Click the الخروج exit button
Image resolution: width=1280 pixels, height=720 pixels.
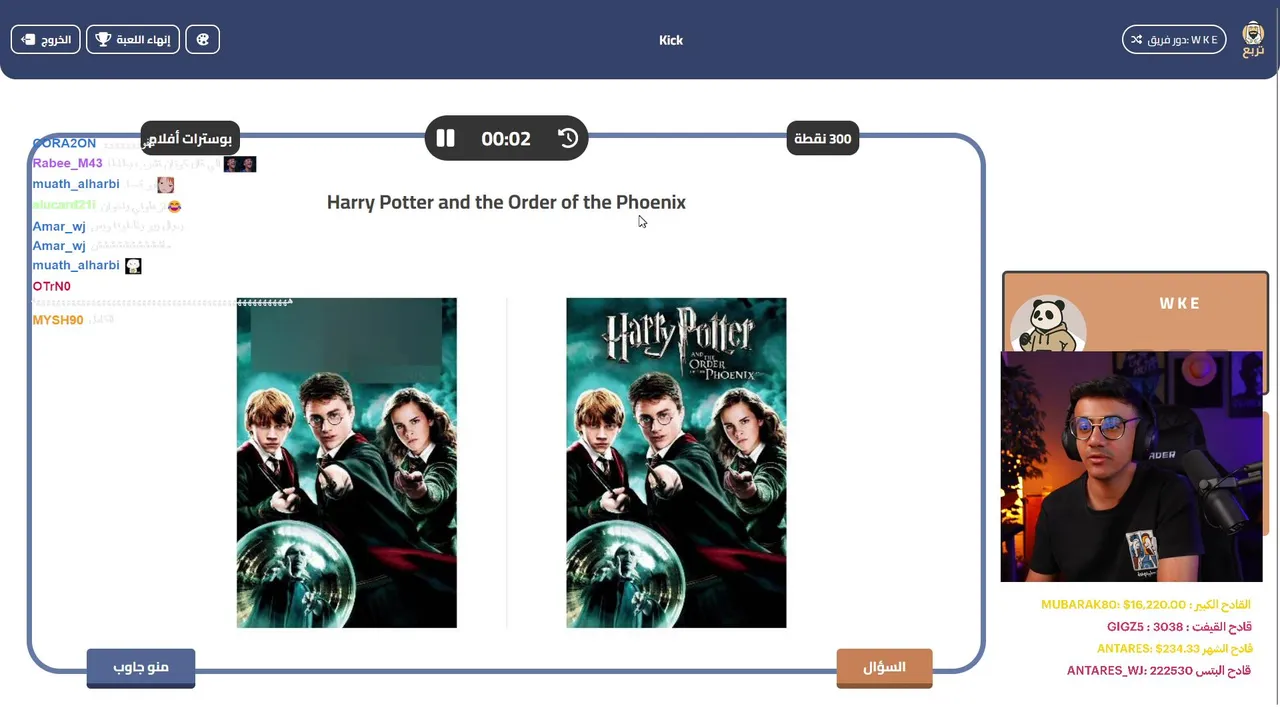45,40
